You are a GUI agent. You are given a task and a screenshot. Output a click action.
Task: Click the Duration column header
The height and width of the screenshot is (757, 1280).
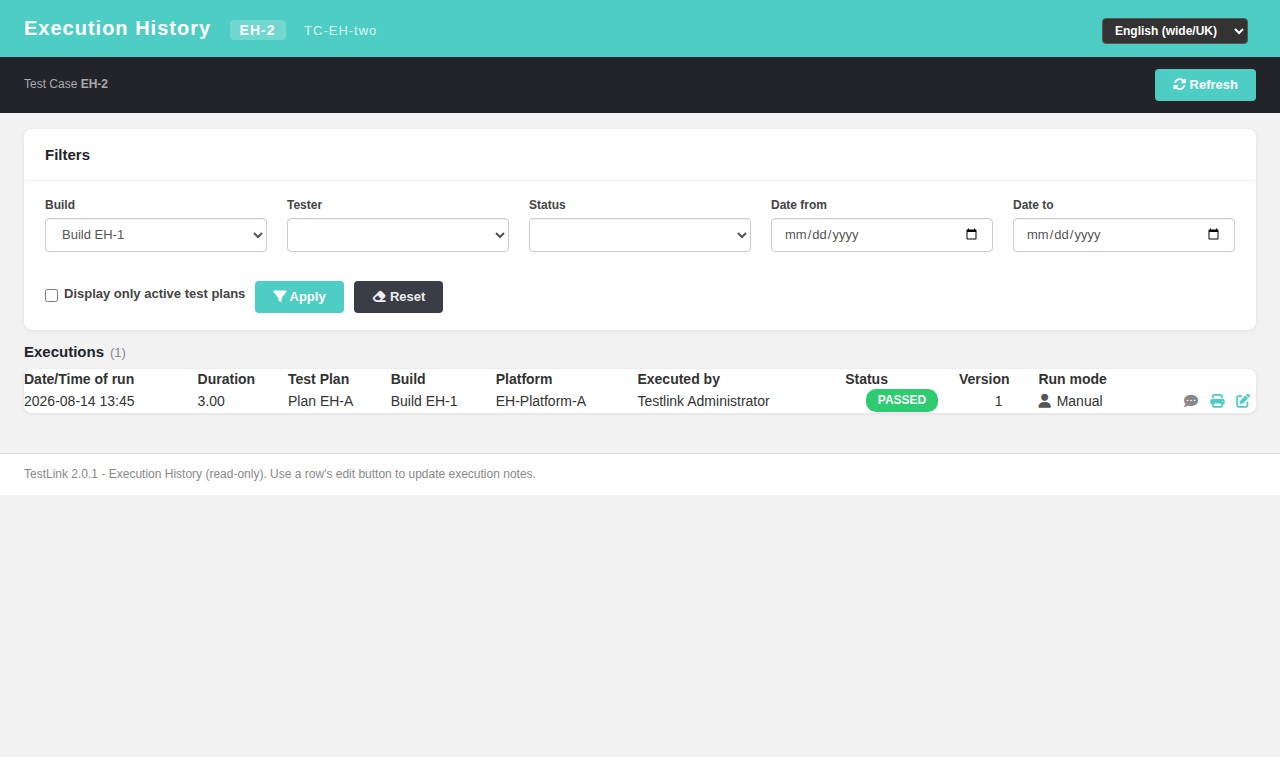[x=226, y=379]
